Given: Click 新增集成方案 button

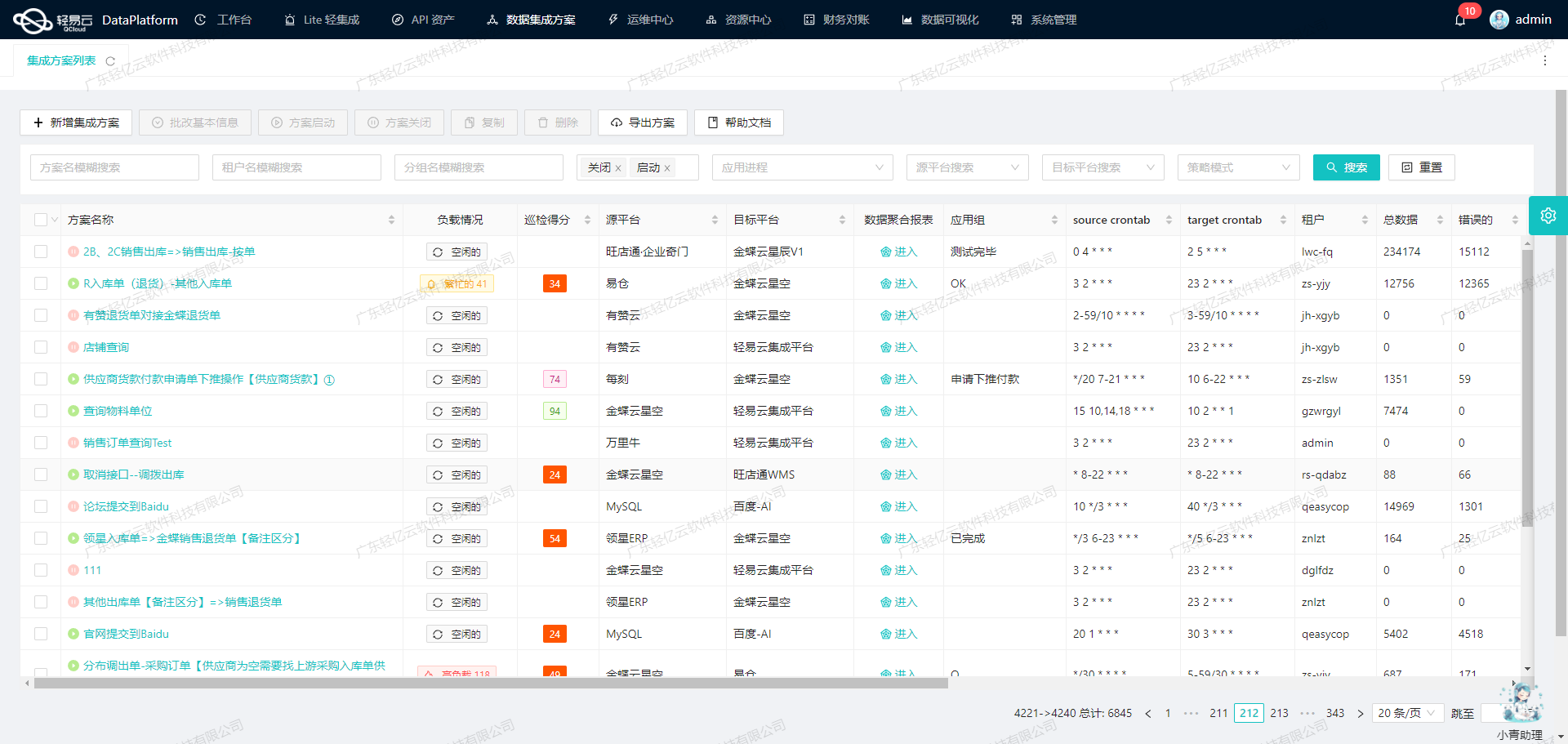Looking at the screenshot, I should [76, 123].
